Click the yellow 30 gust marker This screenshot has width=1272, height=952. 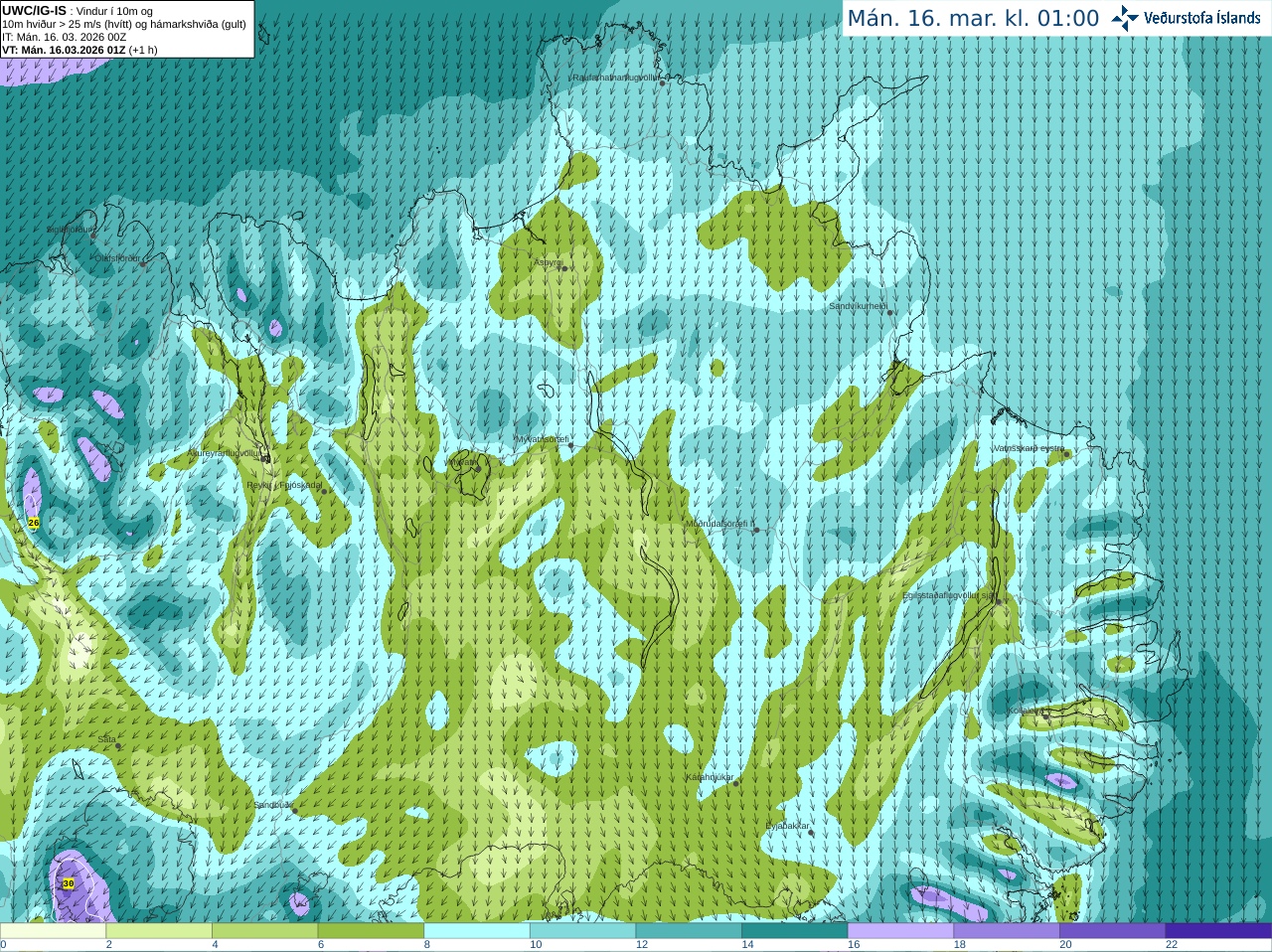(x=69, y=883)
